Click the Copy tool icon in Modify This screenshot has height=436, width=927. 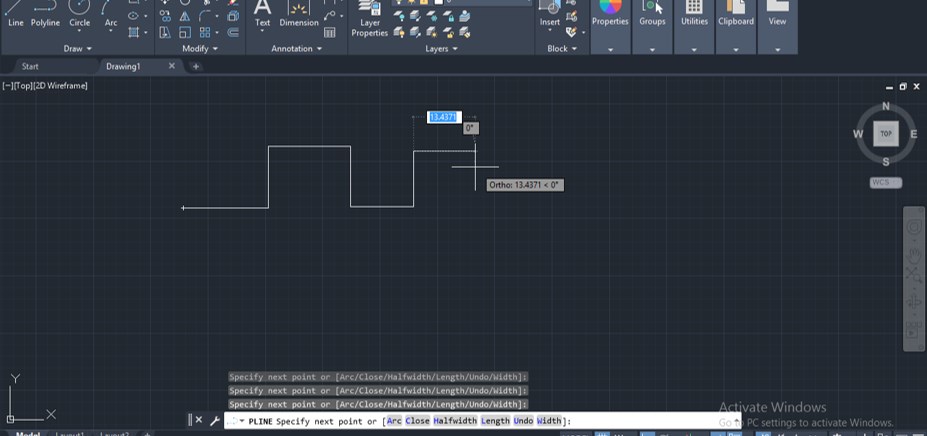tap(166, 16)
